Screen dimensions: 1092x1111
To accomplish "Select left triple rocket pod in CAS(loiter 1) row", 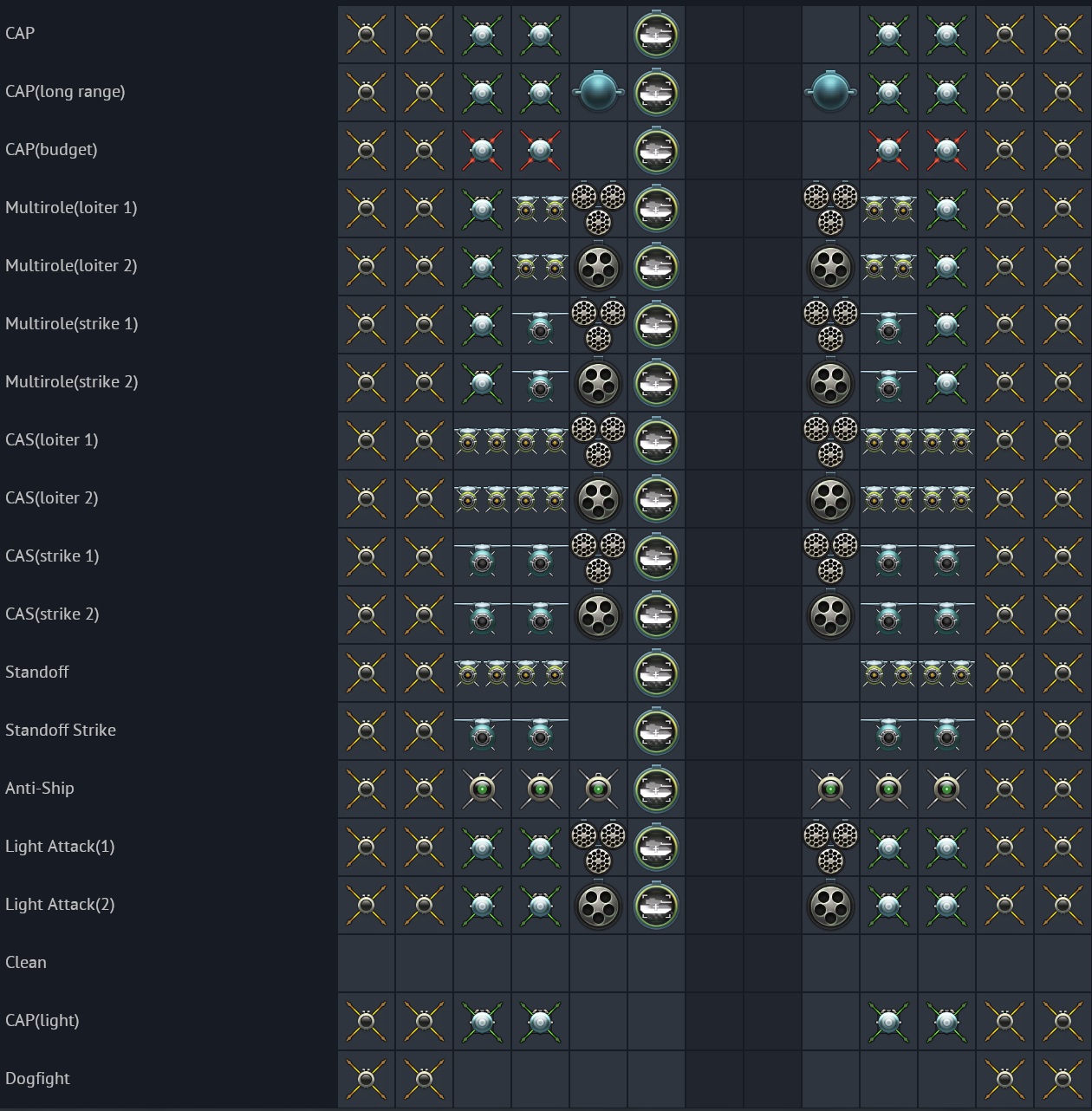I will click(x=598, y=440).
